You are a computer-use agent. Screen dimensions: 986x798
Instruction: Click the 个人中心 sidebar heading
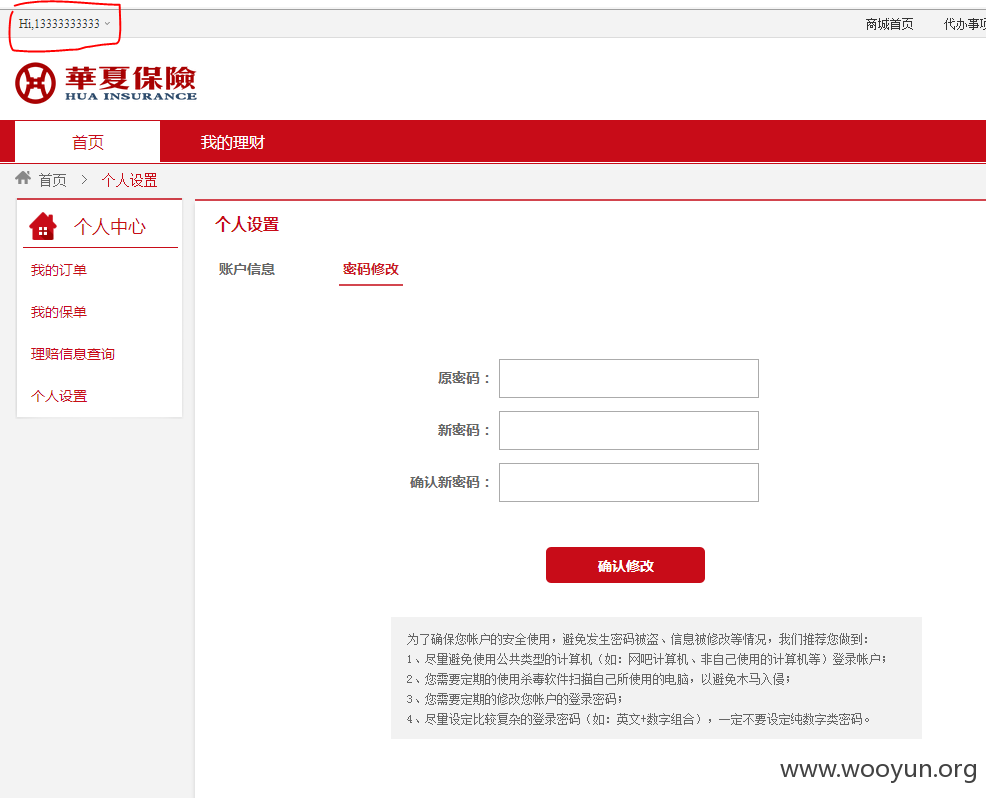(x=110, y=226)
